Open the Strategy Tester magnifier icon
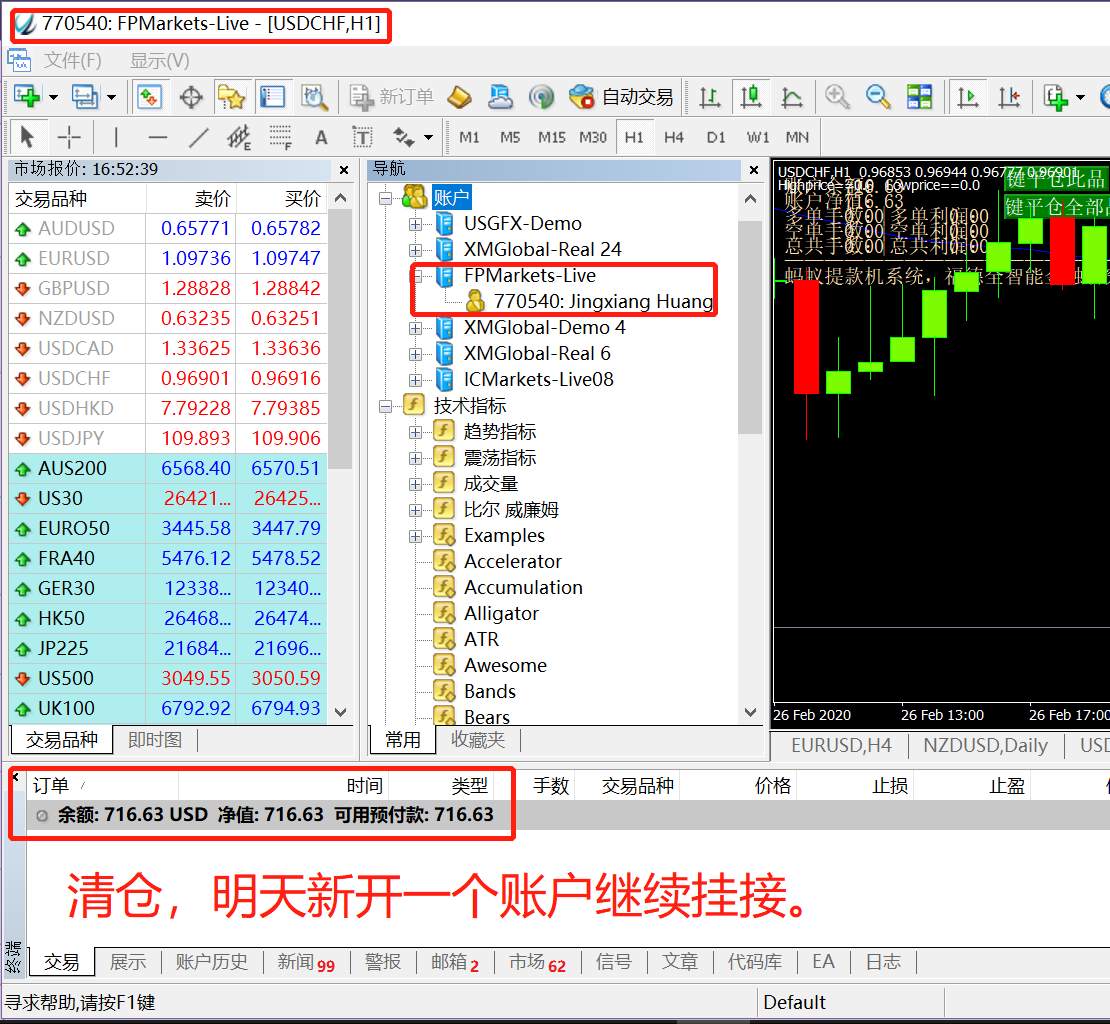This screenshot has height=1024, width=1110. pos(314,96)
